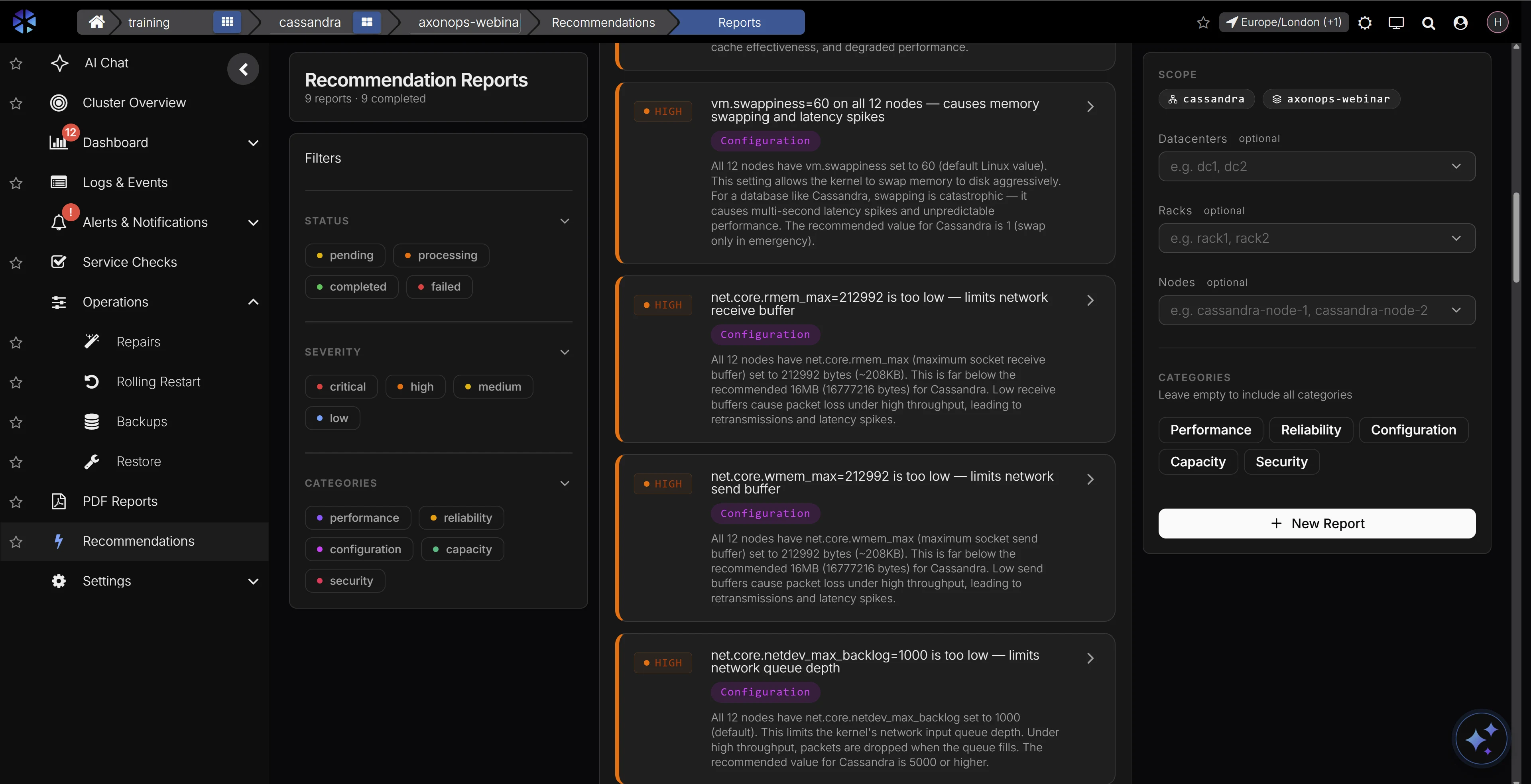Toggle the pending status filter
This screenshot has height=784, width=1531.
pos(345,255)
